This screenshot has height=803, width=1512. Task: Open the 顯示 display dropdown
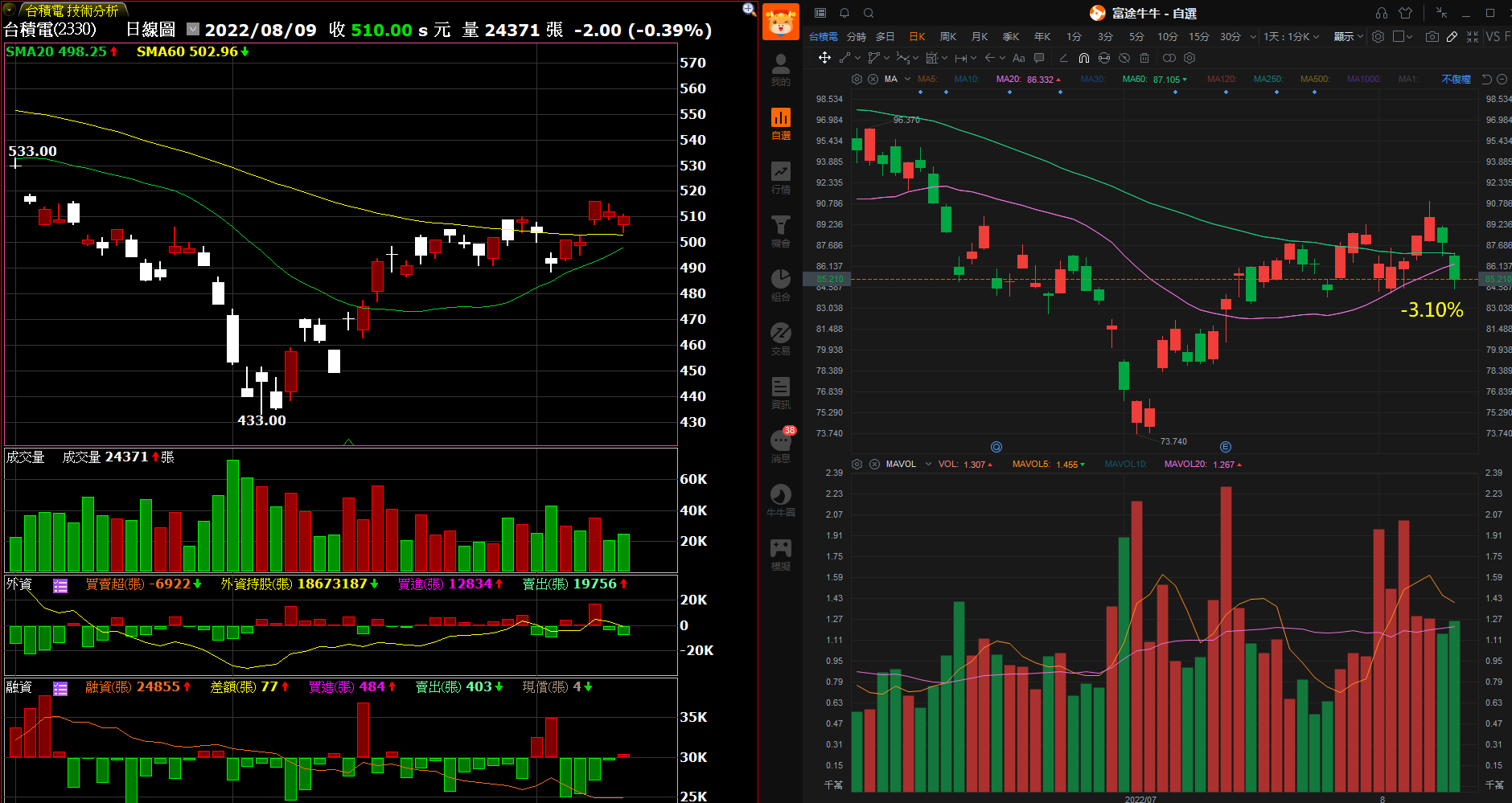coord(1349,36)
